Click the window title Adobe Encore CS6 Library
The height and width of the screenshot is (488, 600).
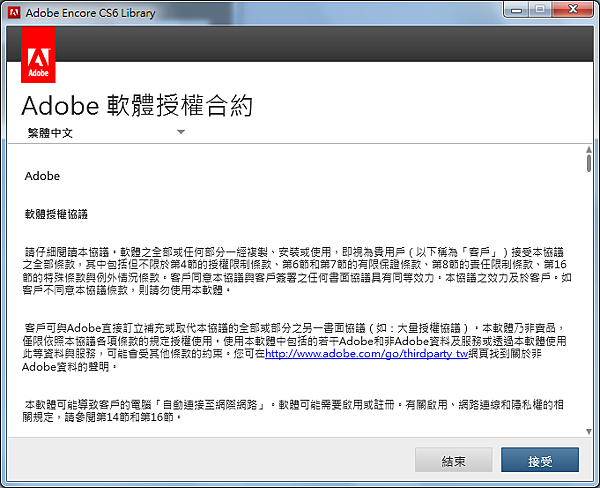coord(90,13)
